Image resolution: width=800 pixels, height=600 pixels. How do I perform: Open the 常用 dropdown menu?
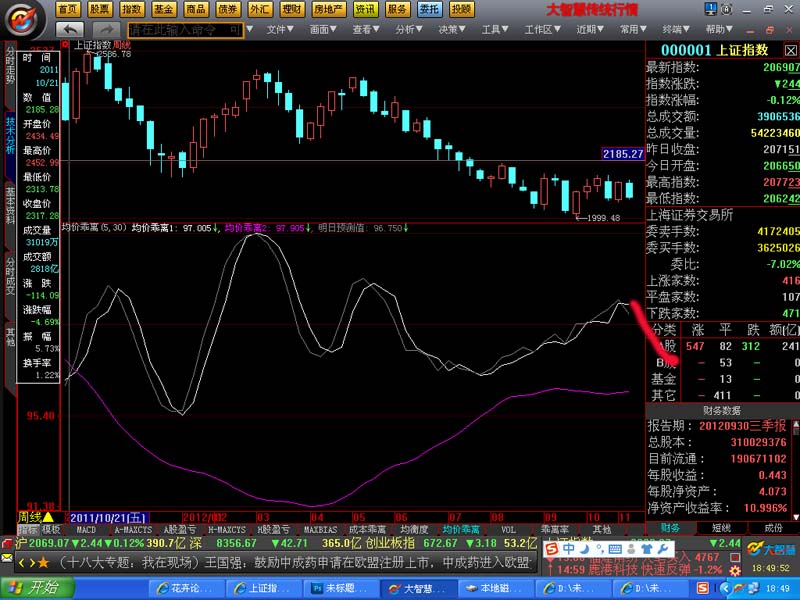(x=633, y=30)
